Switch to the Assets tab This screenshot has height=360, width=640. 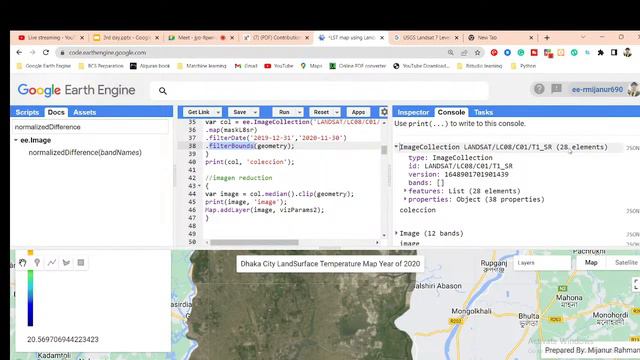pyautogui.click(x=85, y=112)
